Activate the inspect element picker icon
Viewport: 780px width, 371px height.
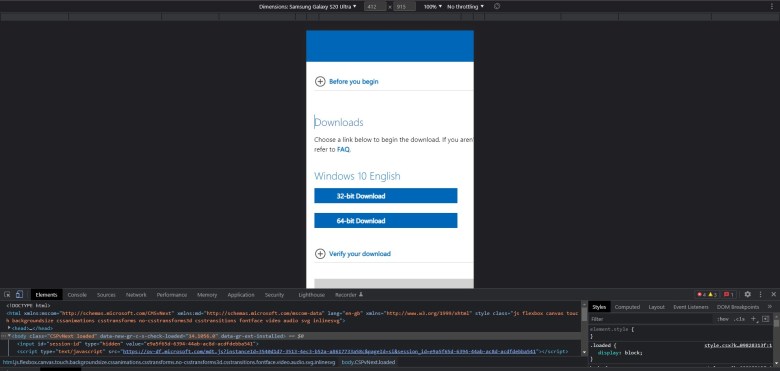pos(7,294)
